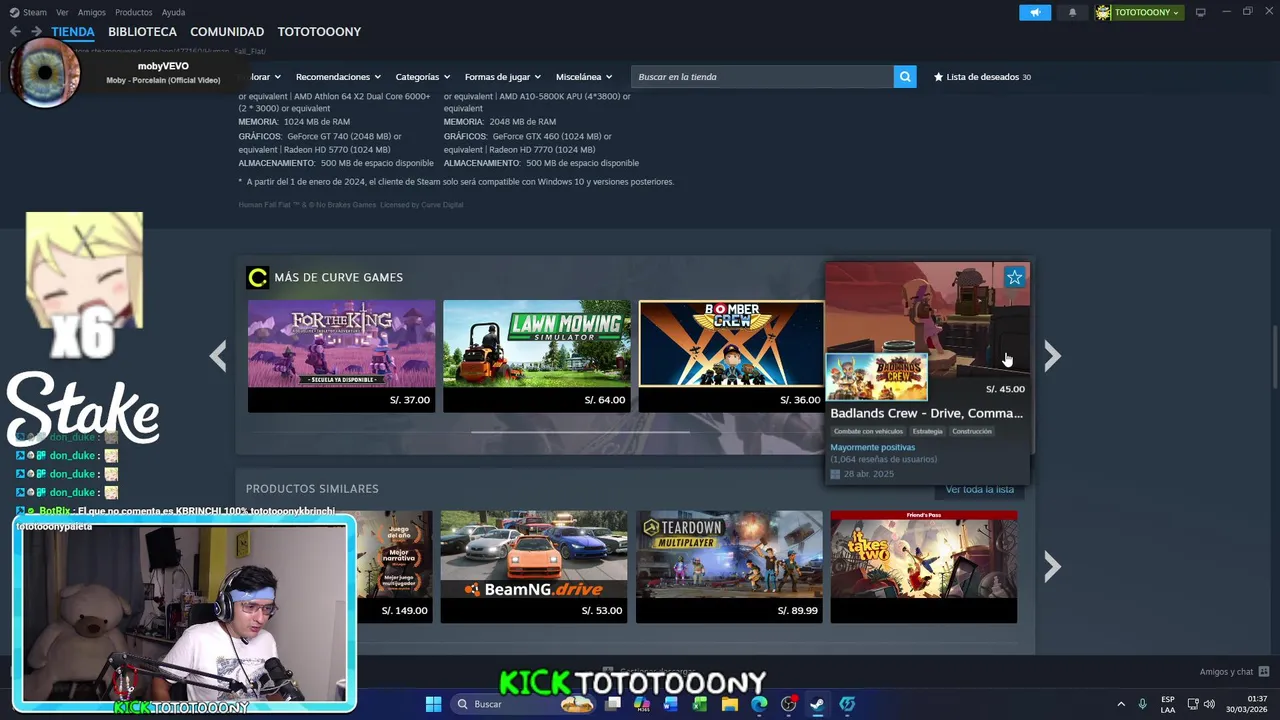Open OBS Studio from the taskbar
This screenshot has width=1280, height=720.
coord(789,704)
